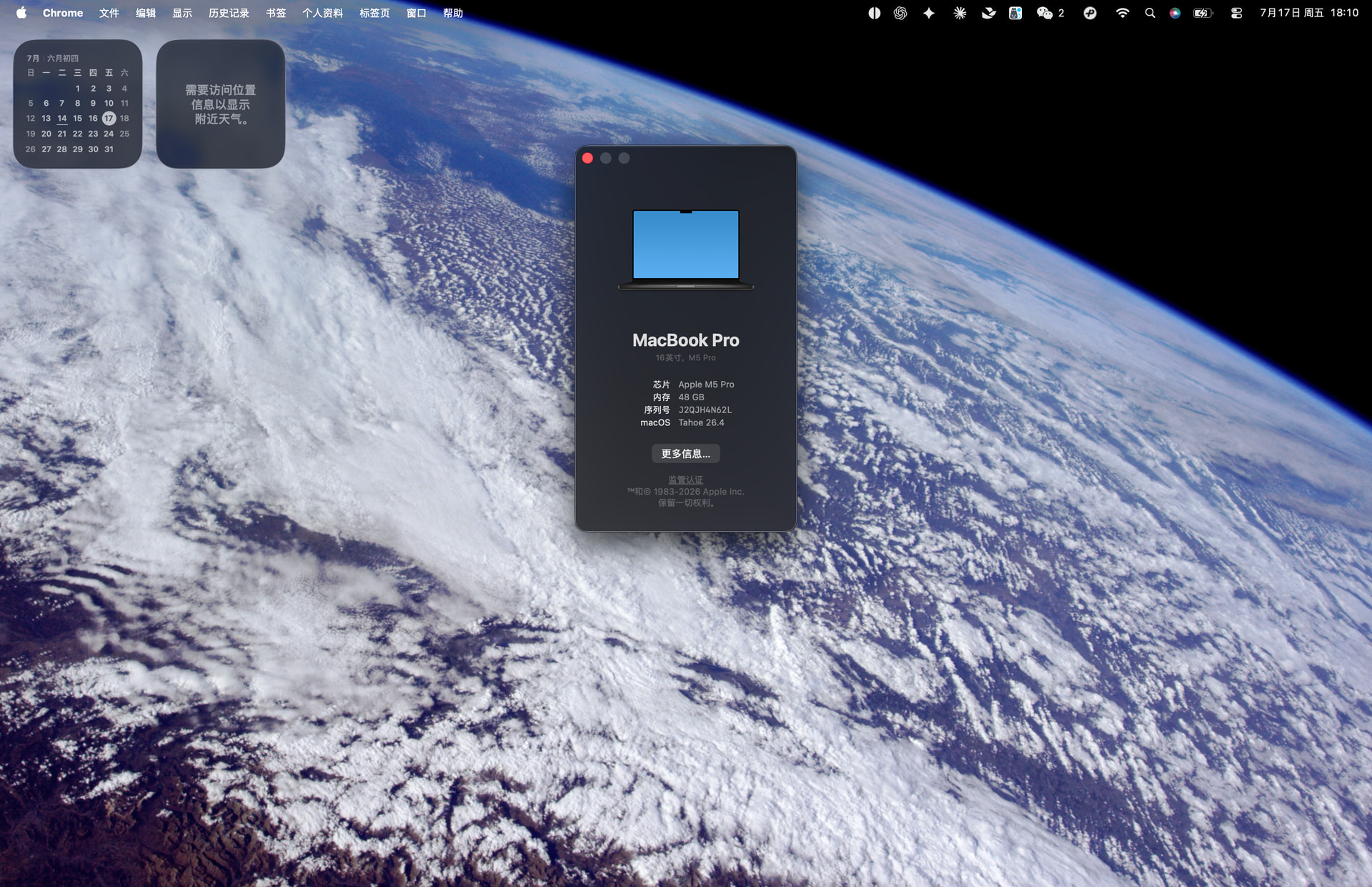Click date 1 in the calendar widget
The width and height of the screenshot is (1372, 887).
point(78,89)
